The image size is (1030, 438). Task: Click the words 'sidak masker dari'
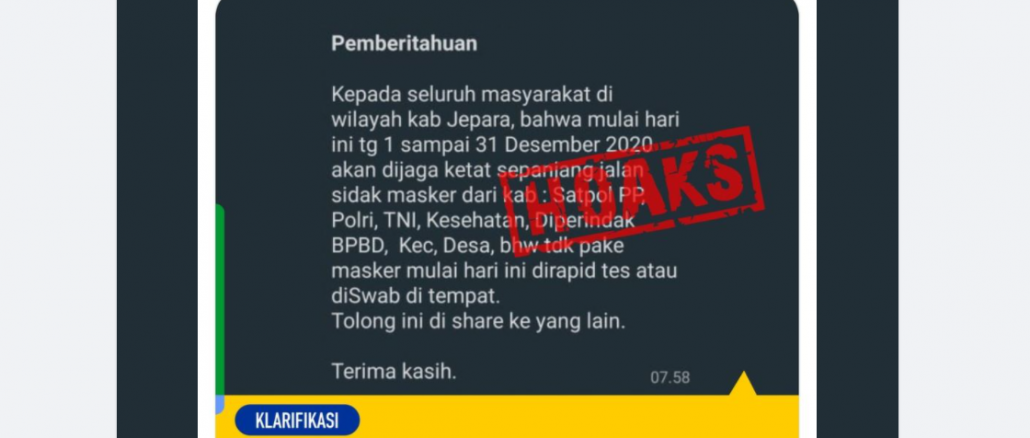pos(414,195)
